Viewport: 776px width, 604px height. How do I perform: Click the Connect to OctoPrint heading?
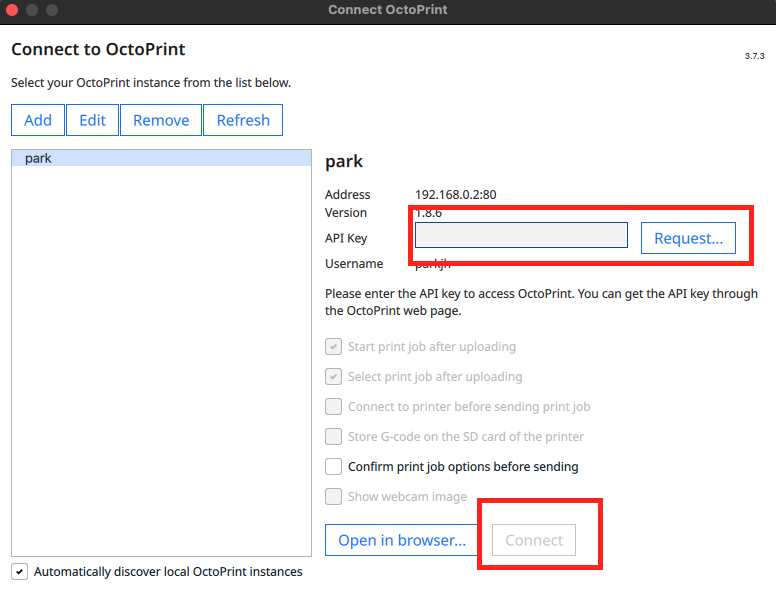click(x=98, y=49)
